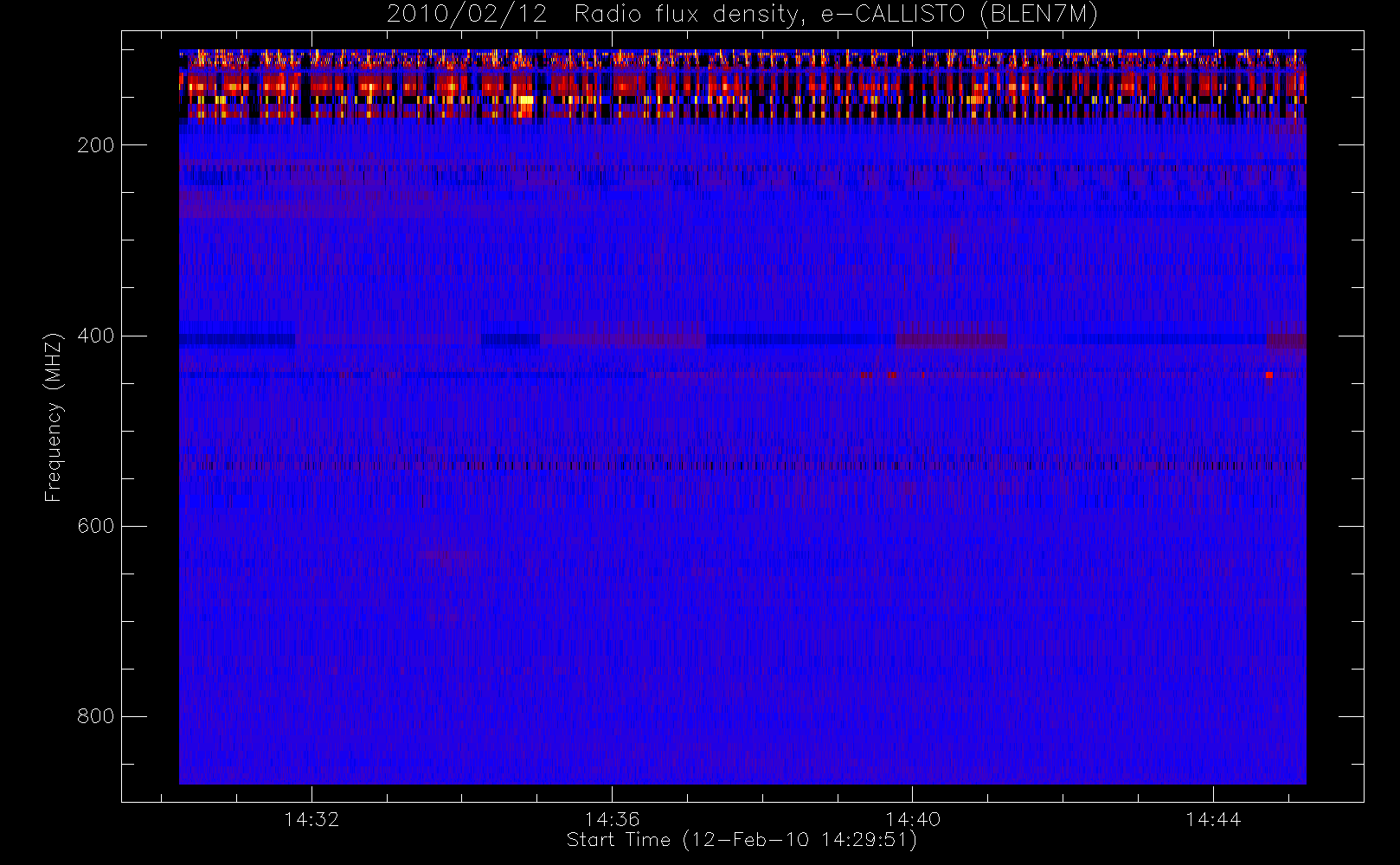
Task: Click the bright red spot near 14:44 on the spectrogram
Action: [x=1269, y=375]
